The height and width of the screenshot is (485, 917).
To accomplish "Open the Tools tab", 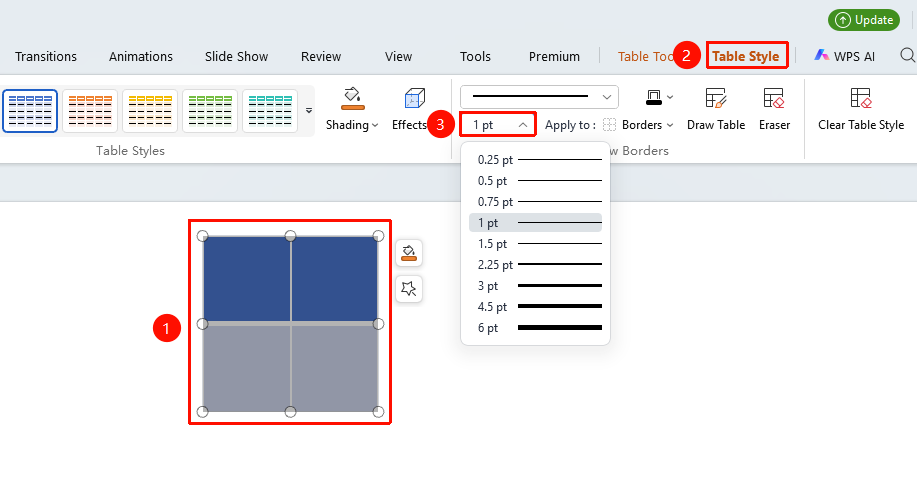I will tap(475, 57).
